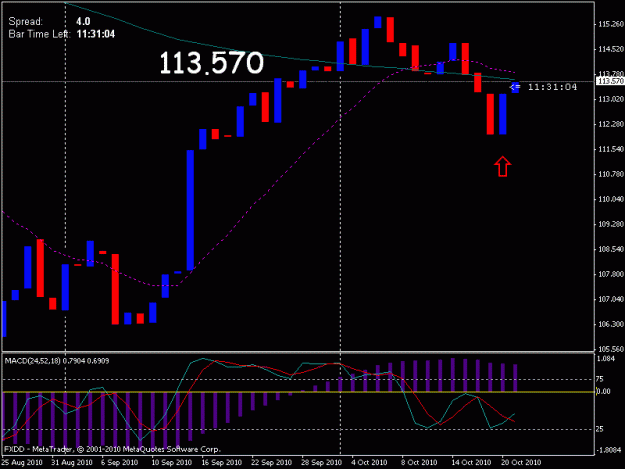Click the 1.084 label on the MACD scale
The height and width of the screenshot is (469, 625).
pos(607,359)
